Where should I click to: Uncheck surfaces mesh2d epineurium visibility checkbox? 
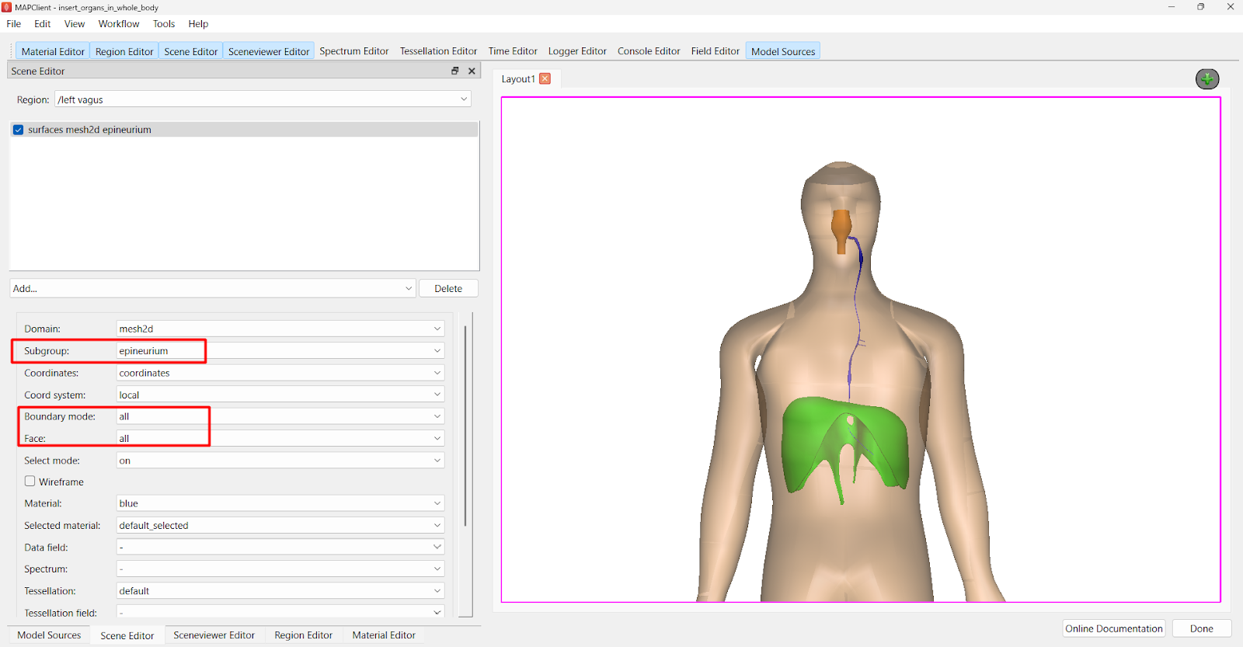tap(18, 130)
